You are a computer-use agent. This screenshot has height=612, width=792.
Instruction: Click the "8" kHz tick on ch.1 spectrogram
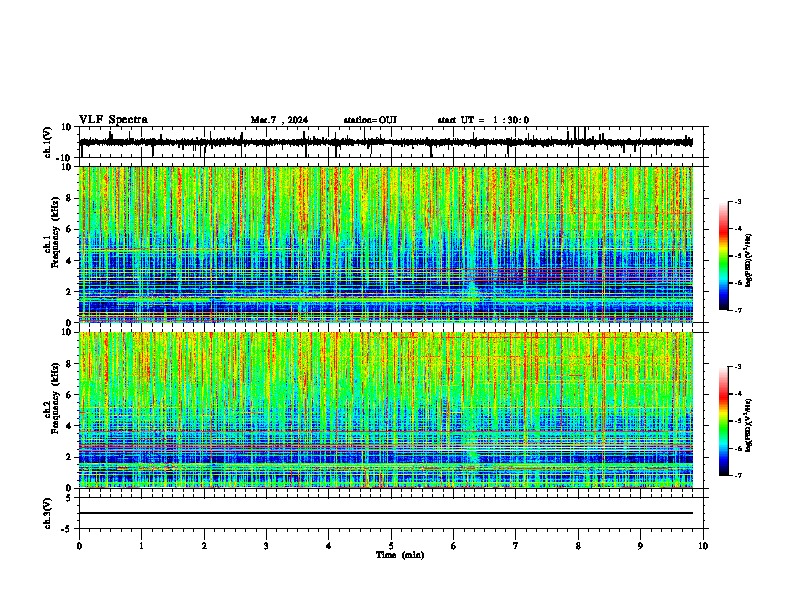70,198
